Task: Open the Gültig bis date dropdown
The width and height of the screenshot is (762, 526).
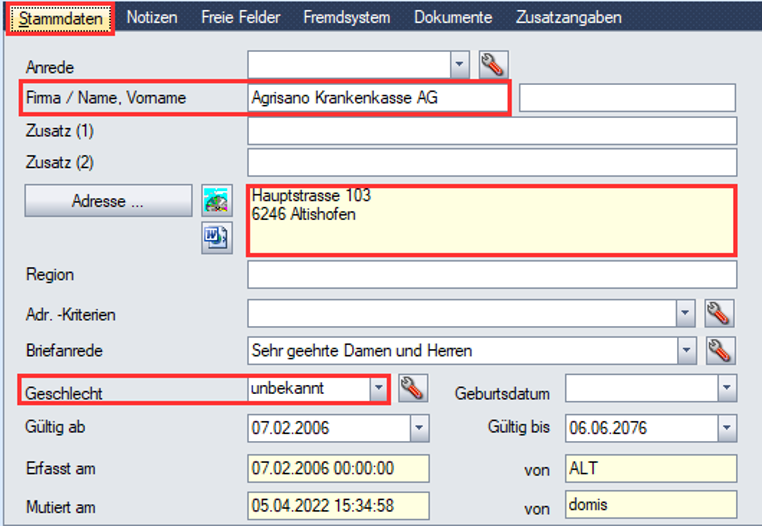Action: (x=727, y=428)
